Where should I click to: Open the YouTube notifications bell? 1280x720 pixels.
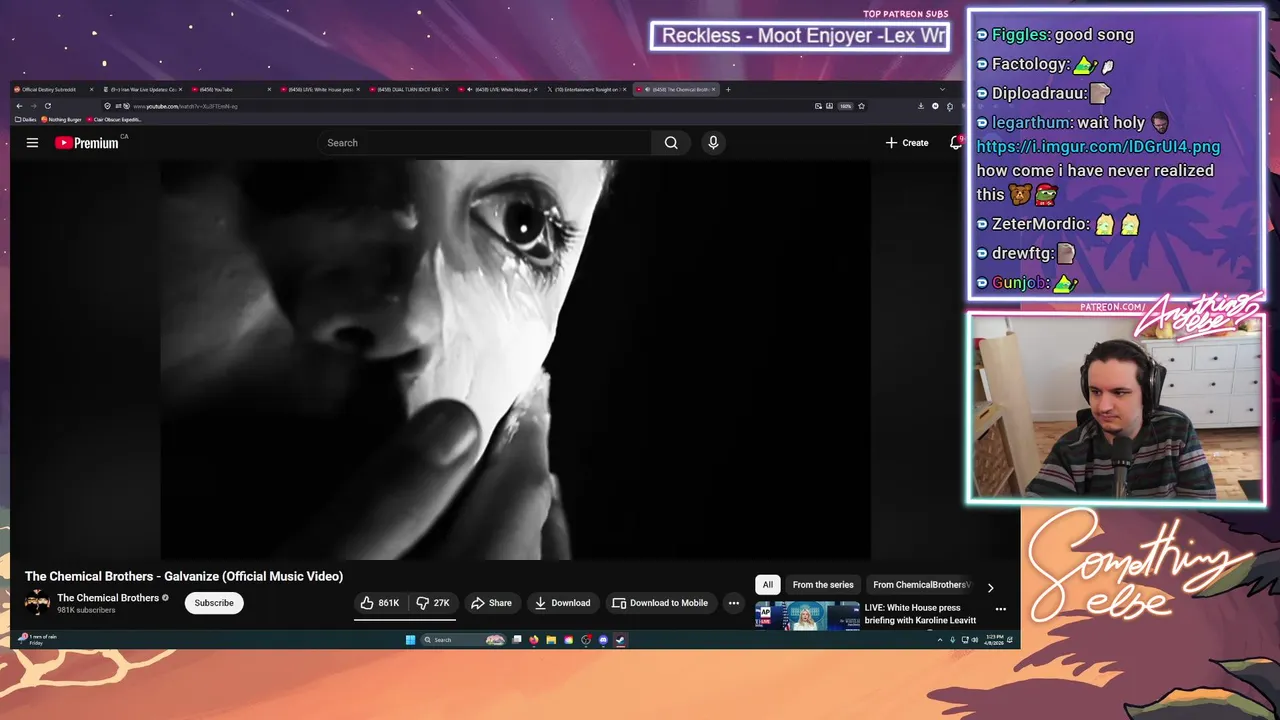(956, 143)
